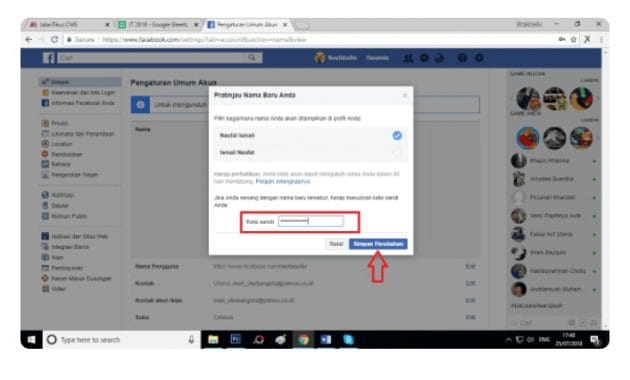This screenshot has height=380, width=630.
Task: Open the account menu dropdown arrow
Action: pos(479,58)
